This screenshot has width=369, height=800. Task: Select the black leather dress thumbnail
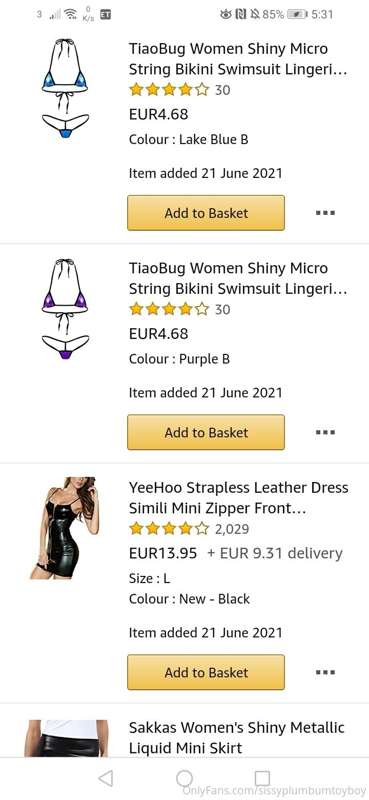click(x=65, y=528)
